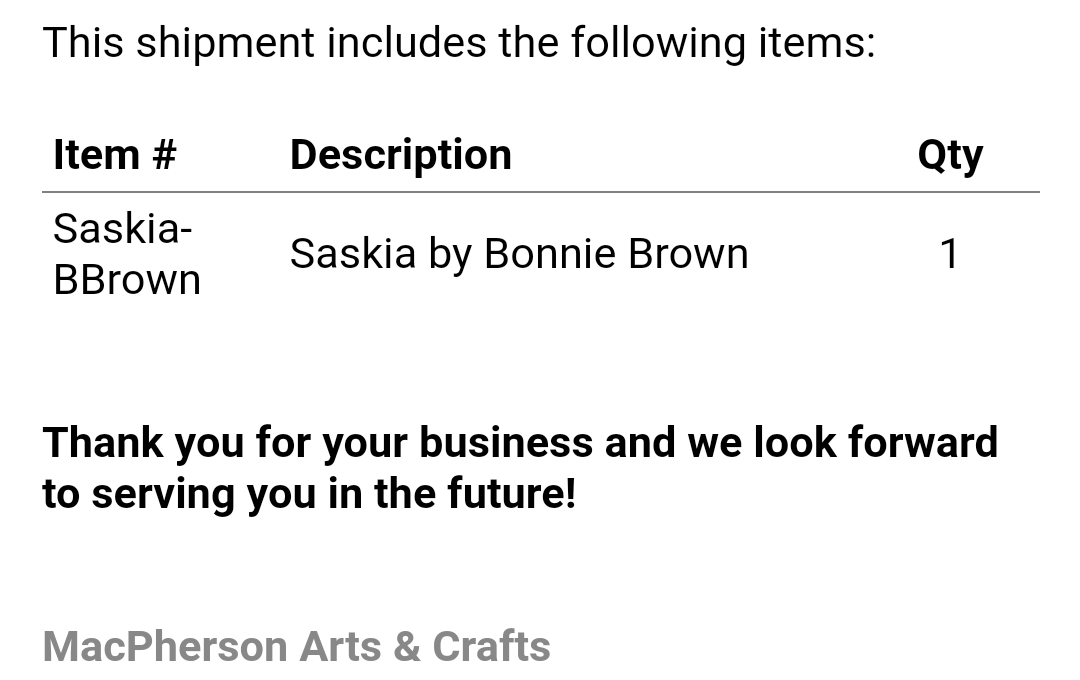Click the "This shipment includes the following items" line
Viewport: 1080px width, 680px height.
coord(459,43)
